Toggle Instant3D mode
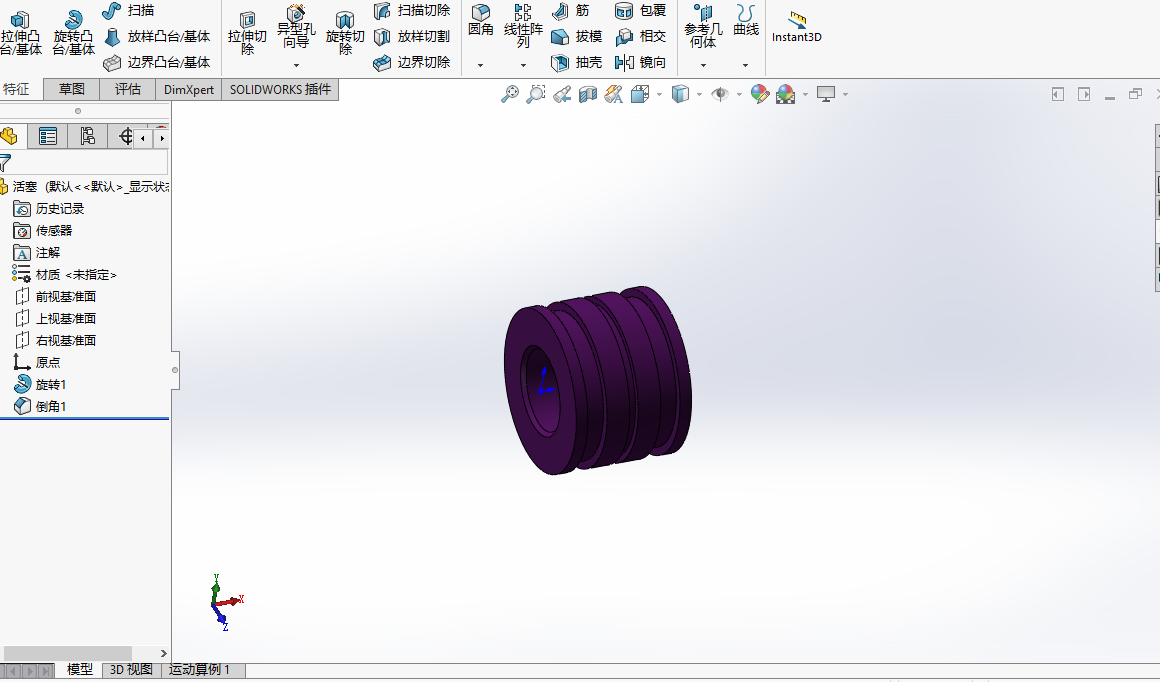The height and width of the screenshot is (682, 1160). point(797,27)
